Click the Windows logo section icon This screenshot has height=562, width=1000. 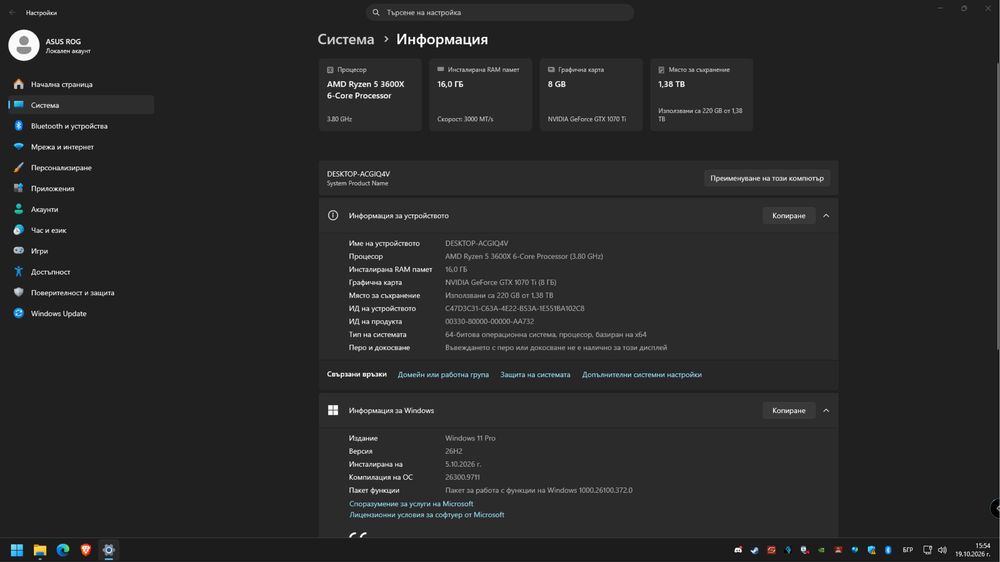(x=333, y=411)
